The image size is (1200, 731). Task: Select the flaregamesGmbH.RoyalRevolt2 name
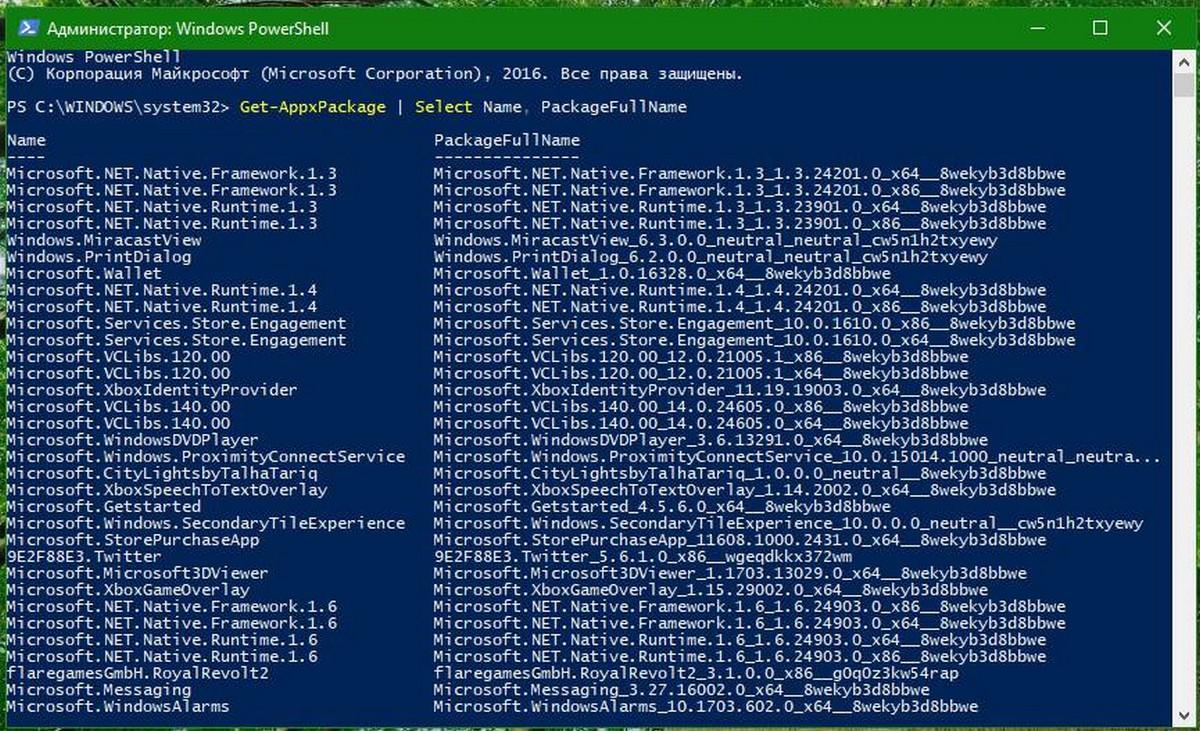point(137,673)
